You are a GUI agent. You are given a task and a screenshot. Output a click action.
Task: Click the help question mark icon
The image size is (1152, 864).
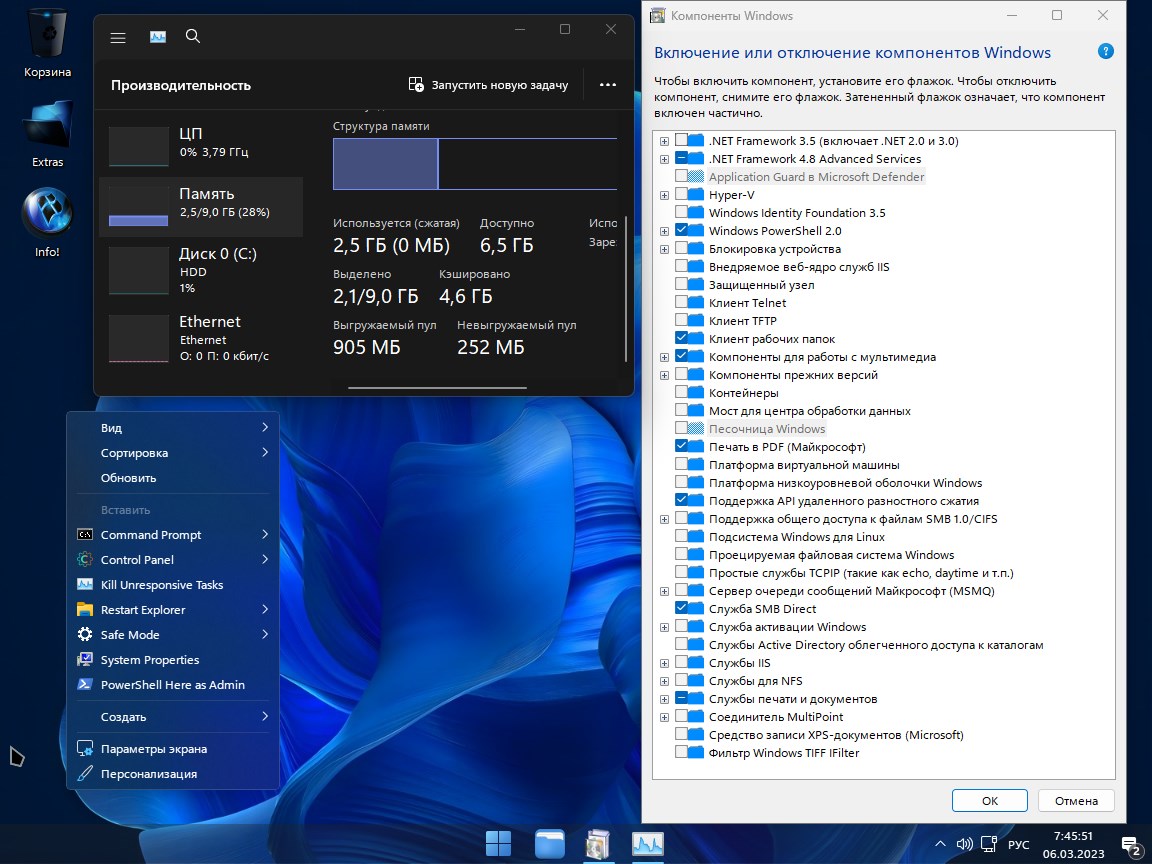pyautogui.click(x=1105, y=52)
